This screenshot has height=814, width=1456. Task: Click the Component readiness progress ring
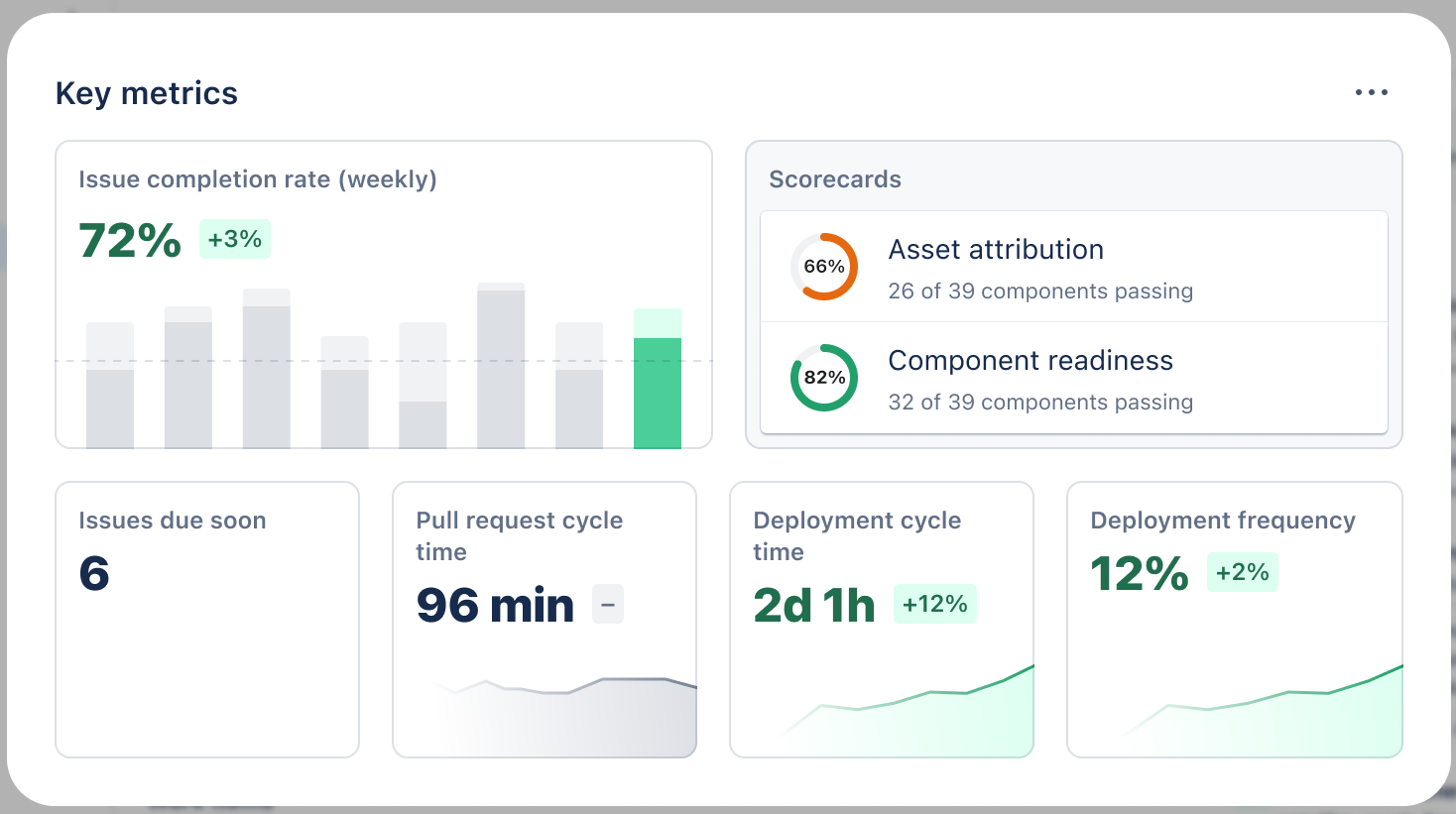(822, 378)
